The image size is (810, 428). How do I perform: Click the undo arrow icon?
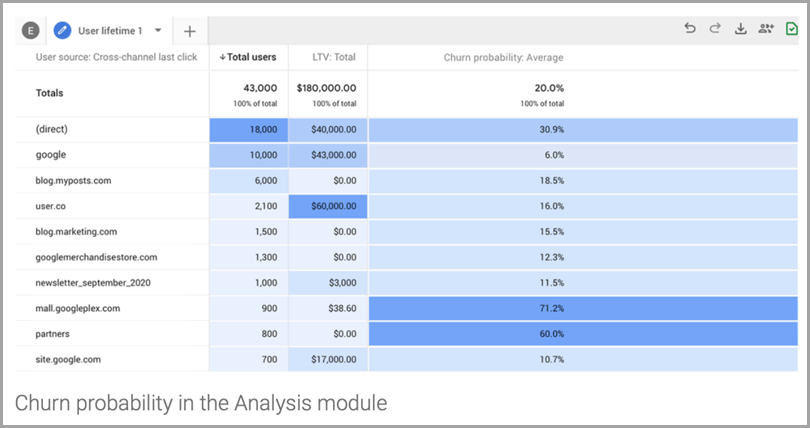pyautogui.click(x=690, y=29)
